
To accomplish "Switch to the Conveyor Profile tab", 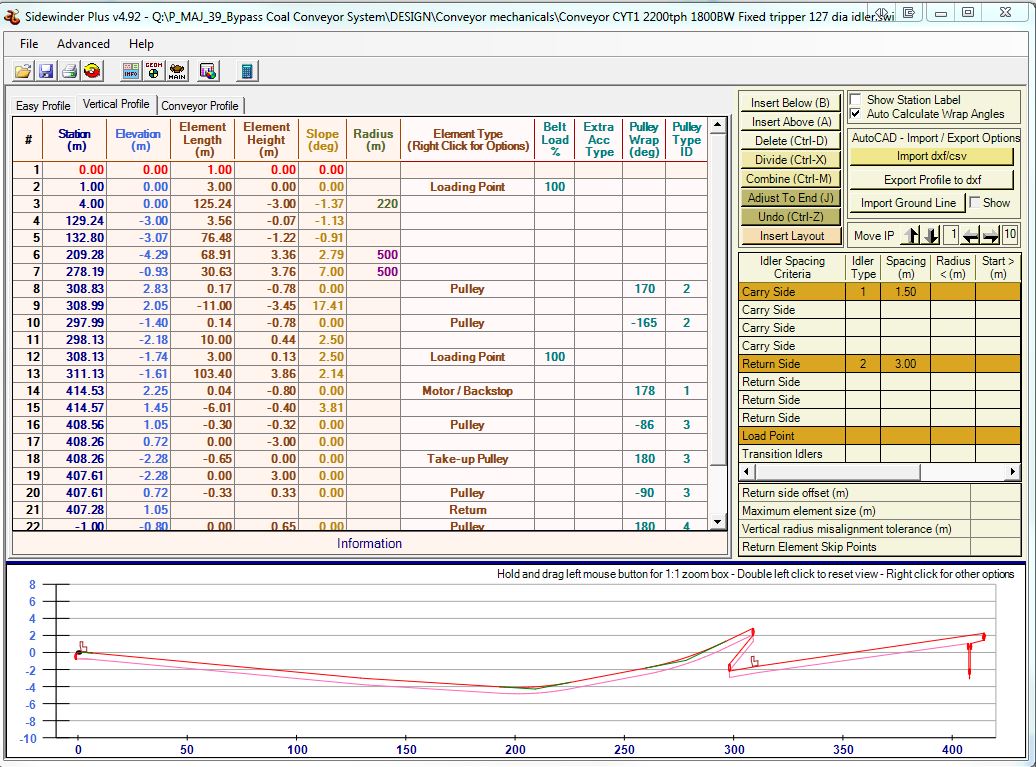I will coord(200,106).
